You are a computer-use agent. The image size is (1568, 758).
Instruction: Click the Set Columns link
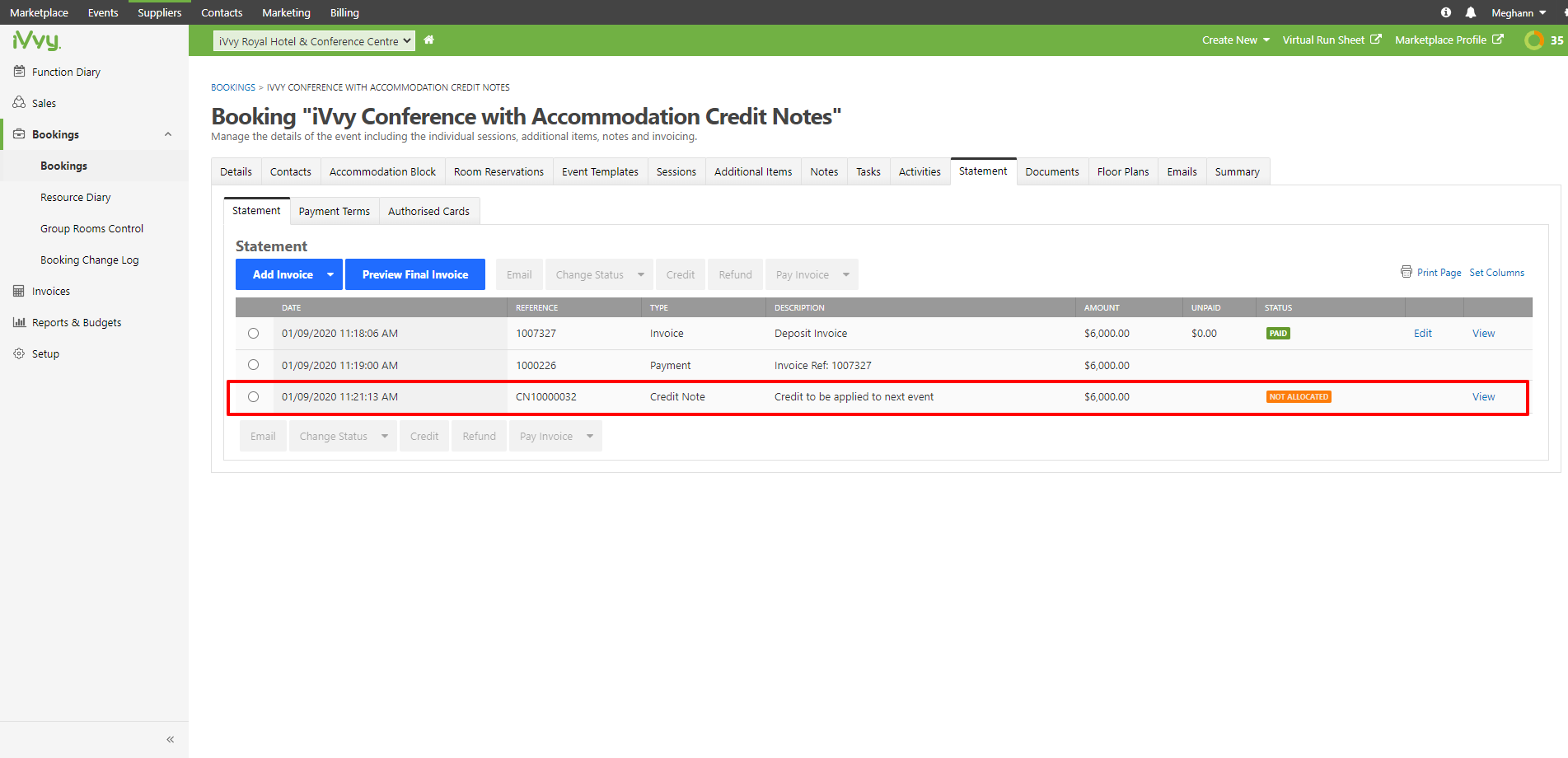[x=1496, y=273]
